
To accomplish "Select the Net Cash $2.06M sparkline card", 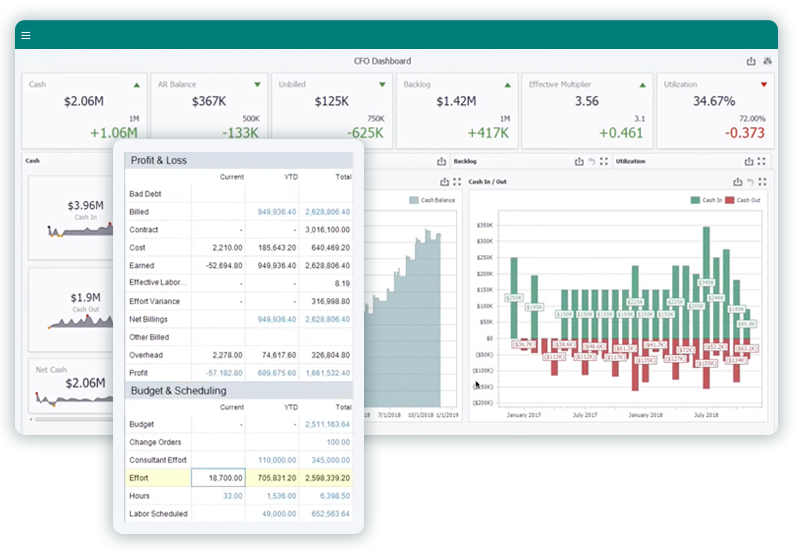I will click(x=71, y=386).
